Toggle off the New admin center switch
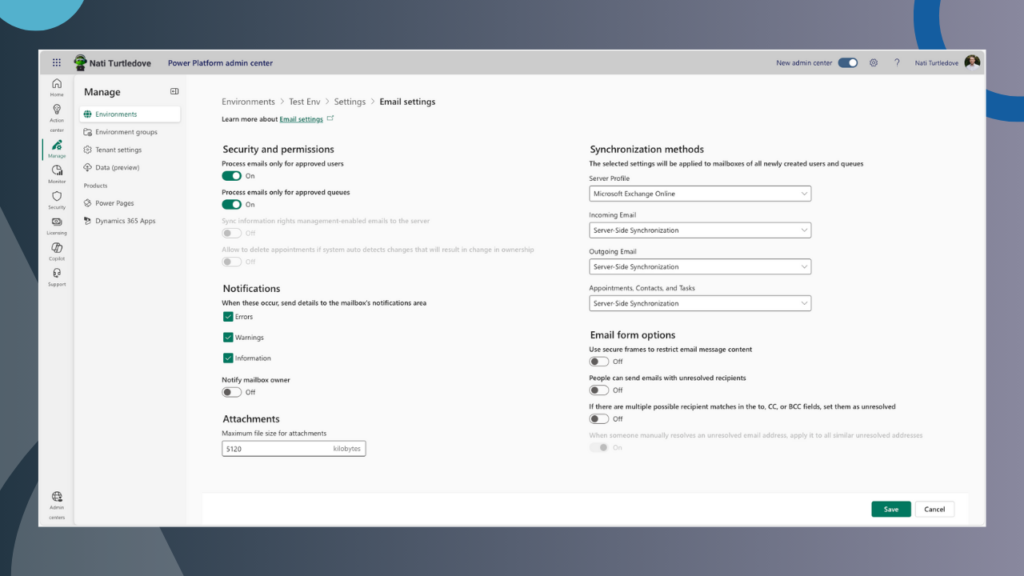This screenshot has width=1024, height=576. coord(847,62)
